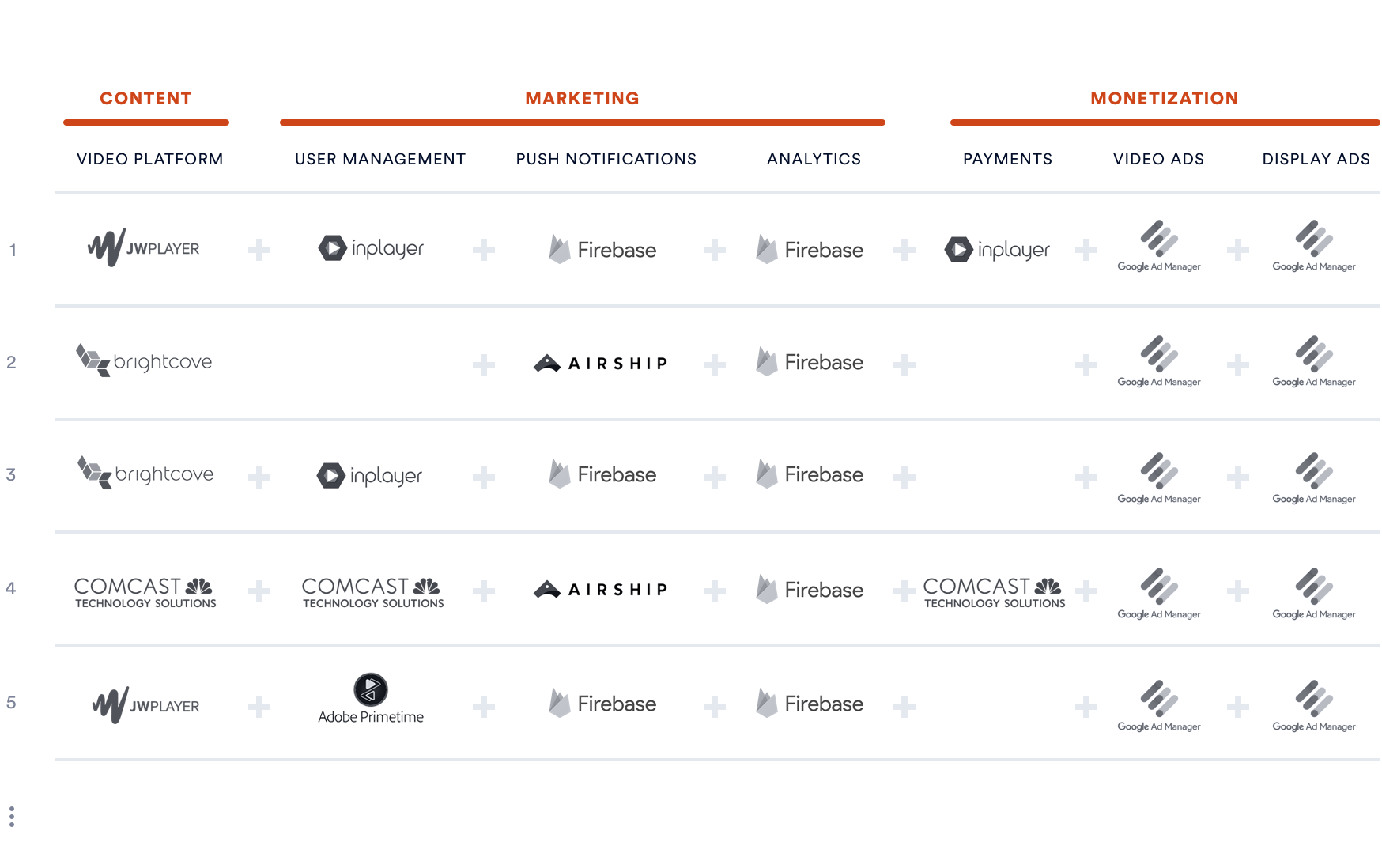Click the PAYMENTS column header
Screen dimensions: 1382x868
[x=1008, y=159]
